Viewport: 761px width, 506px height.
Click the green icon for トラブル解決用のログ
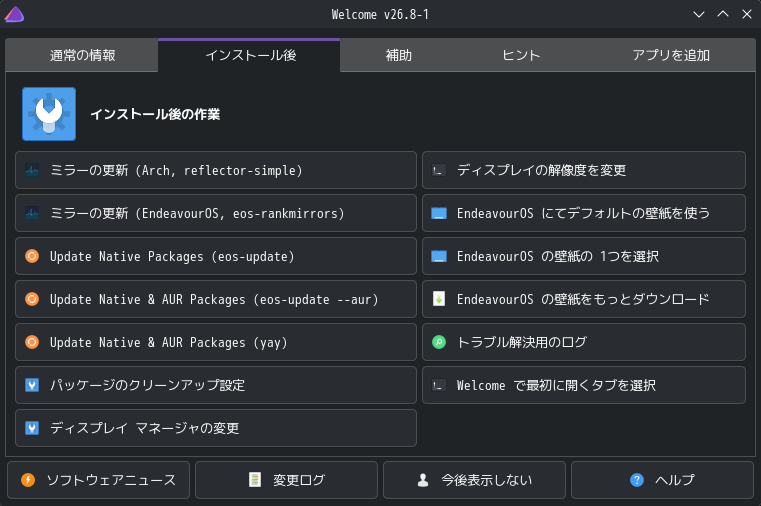coord(439,342)
